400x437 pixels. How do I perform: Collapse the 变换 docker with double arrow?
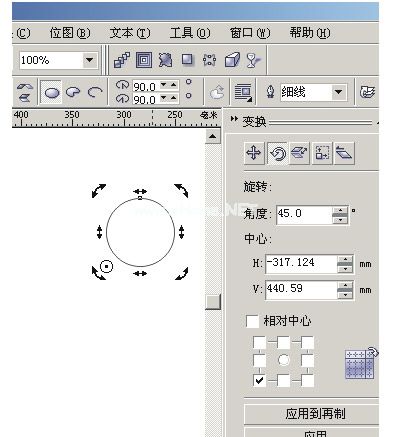234,119
